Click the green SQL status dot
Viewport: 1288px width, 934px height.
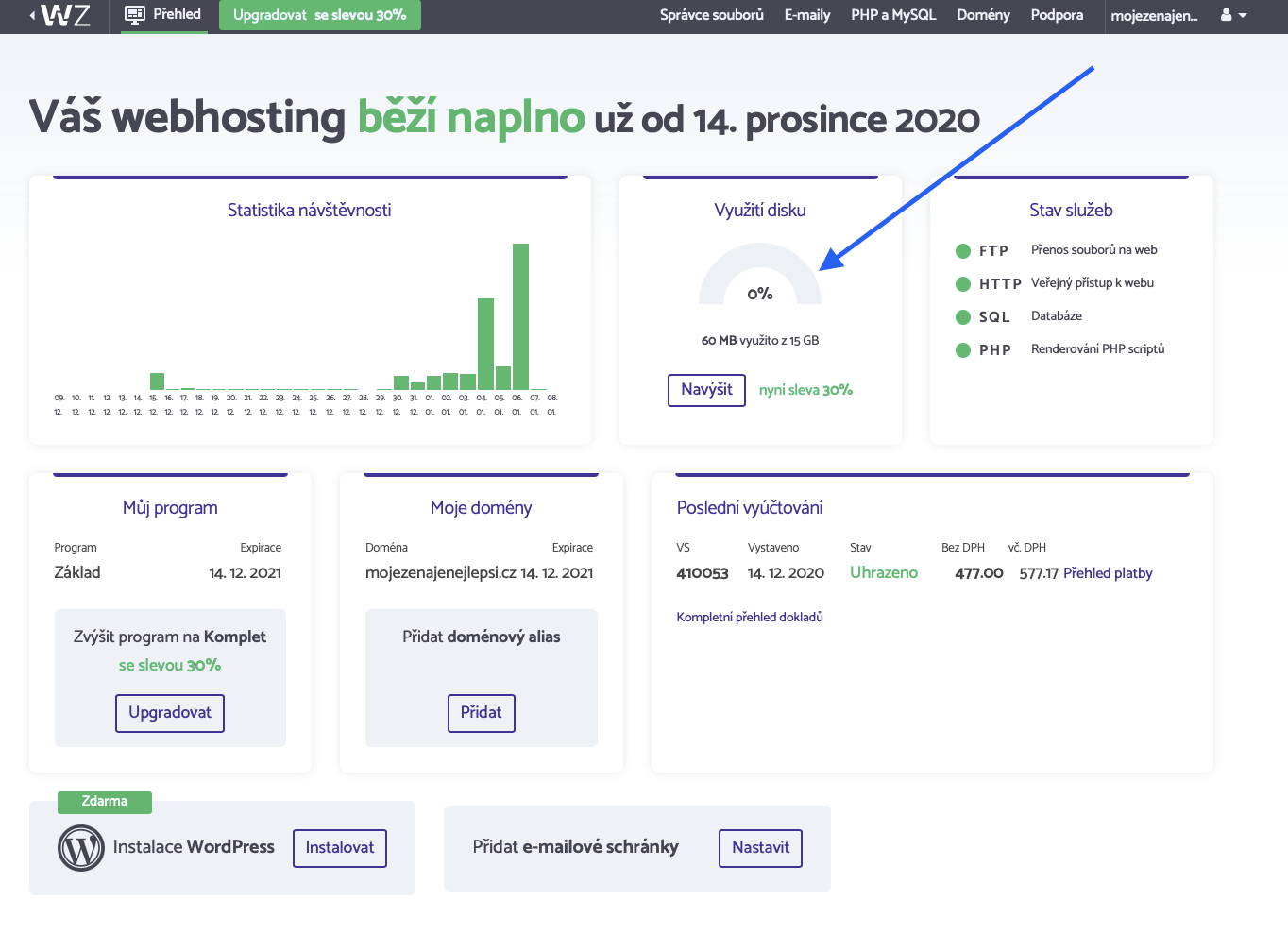[x=963, y=317]
